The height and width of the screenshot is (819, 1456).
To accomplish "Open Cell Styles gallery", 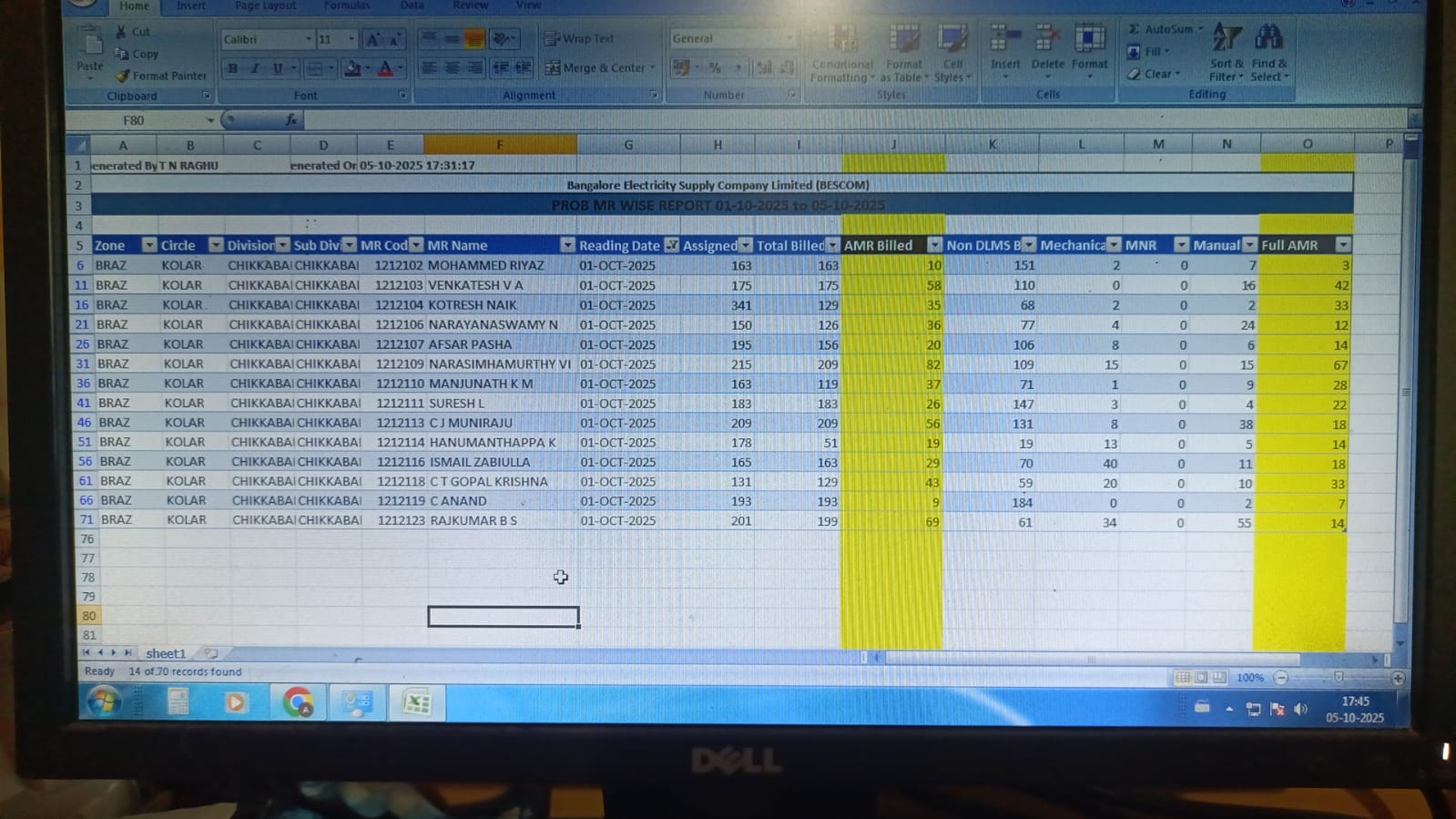I will [x=952, y=53].
